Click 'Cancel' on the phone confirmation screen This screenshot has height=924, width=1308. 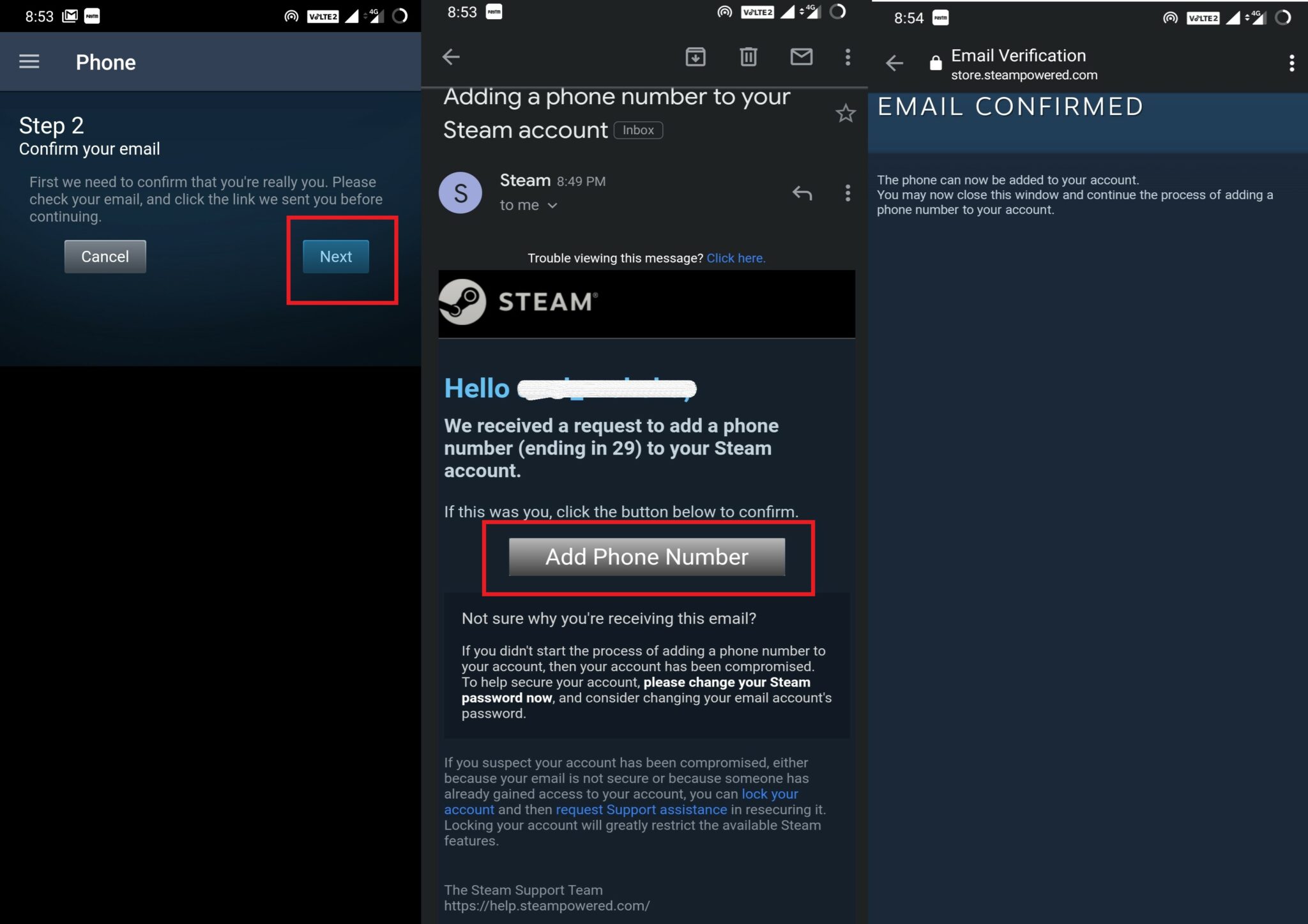(105, 256)
